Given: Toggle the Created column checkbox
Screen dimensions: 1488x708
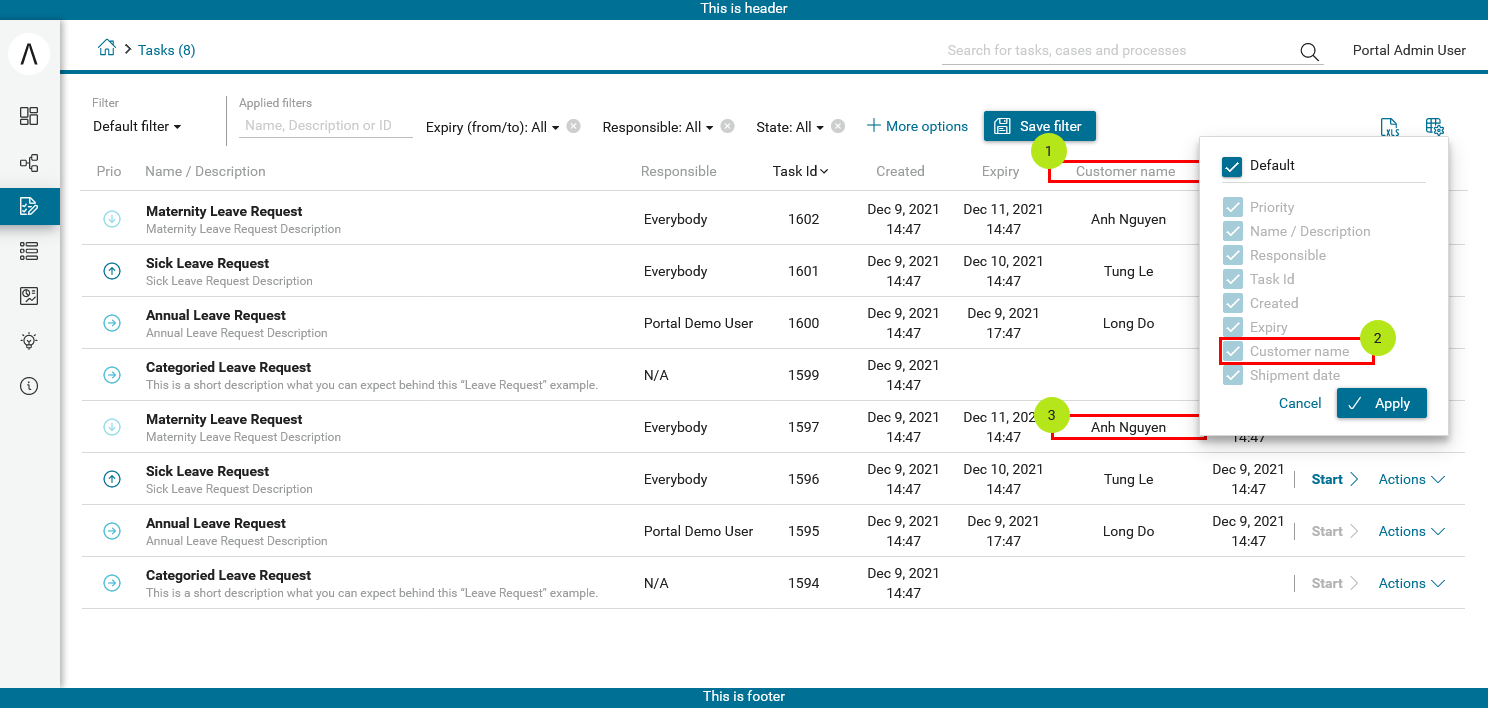Looking at the screenshot, I should click(1232, 303).
